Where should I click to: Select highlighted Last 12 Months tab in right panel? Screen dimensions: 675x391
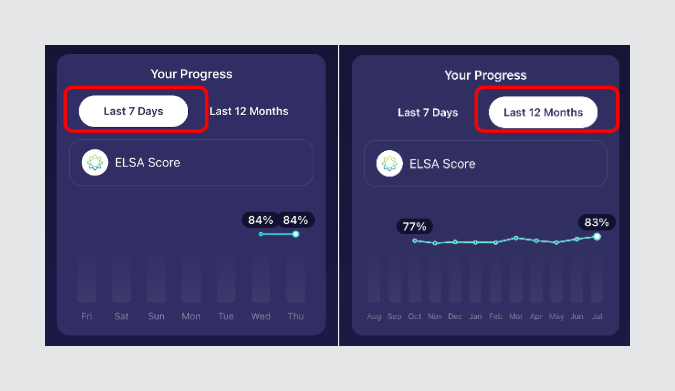click(543, 112)
